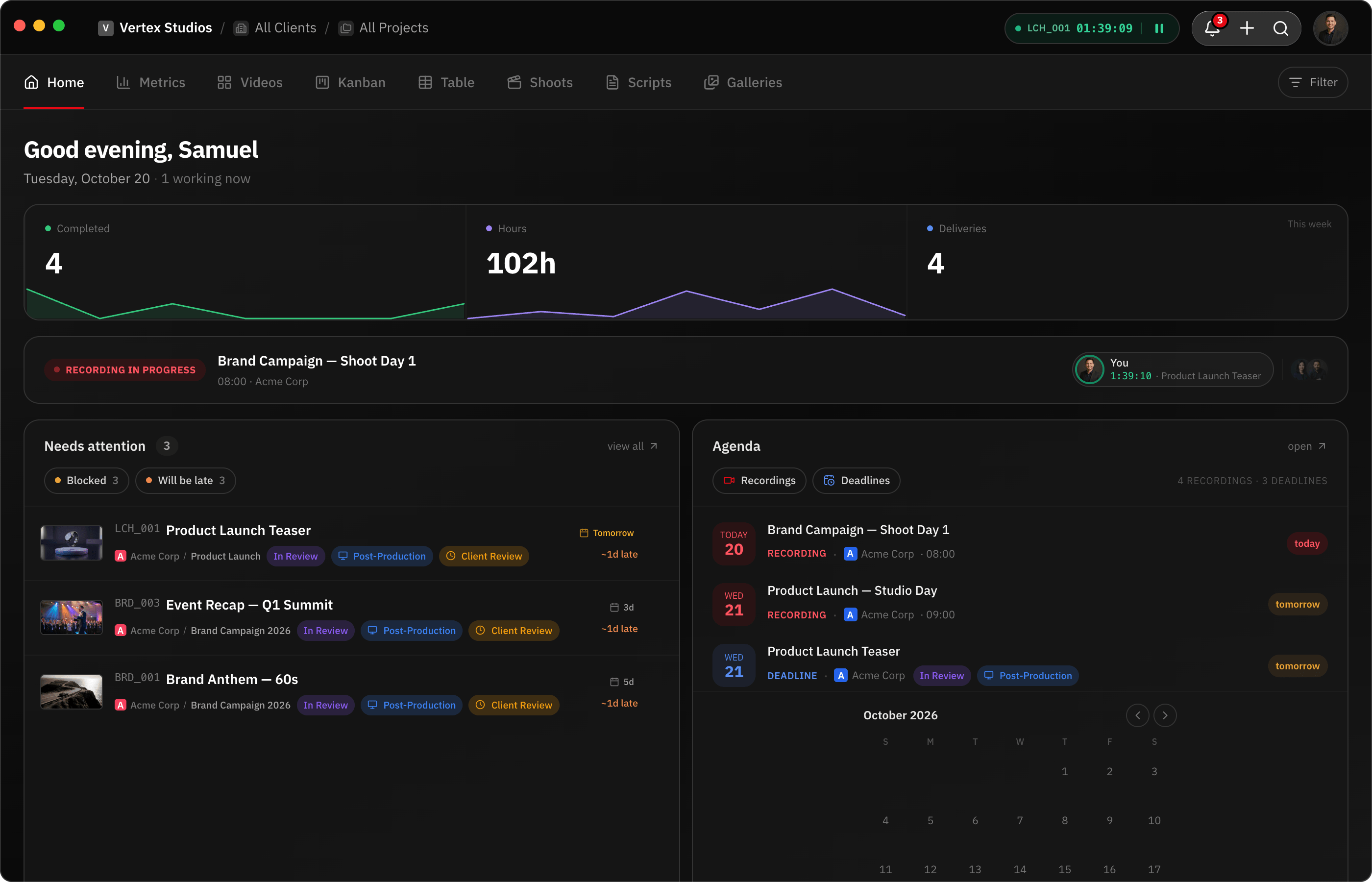Open Product Launch Studio Day agenda item
Image resolution: width=1372 pixels, height=882 pixels.
(x=1020, y=603)
